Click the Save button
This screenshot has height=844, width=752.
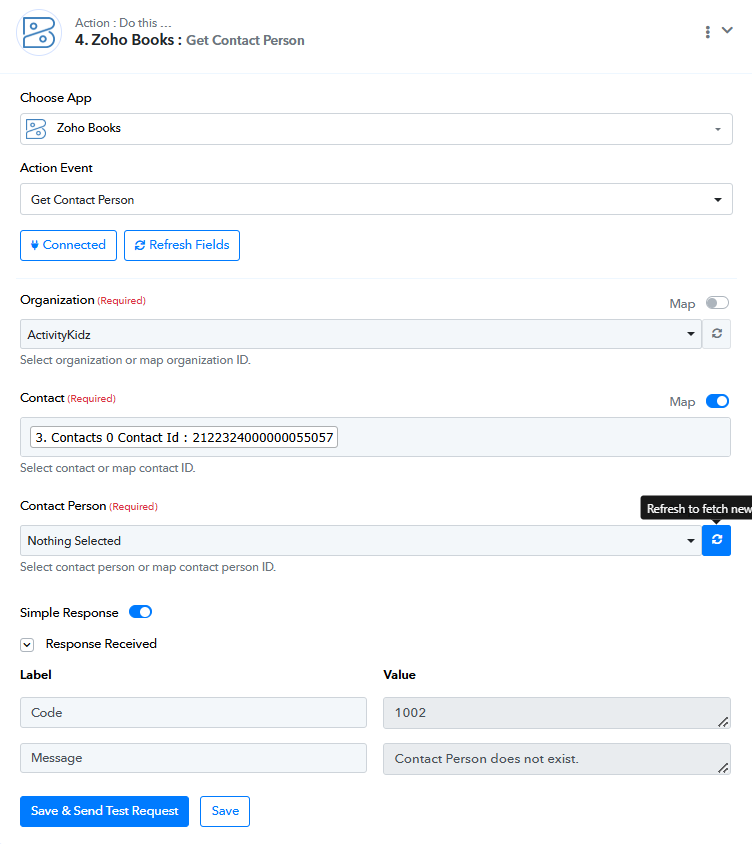225,811
